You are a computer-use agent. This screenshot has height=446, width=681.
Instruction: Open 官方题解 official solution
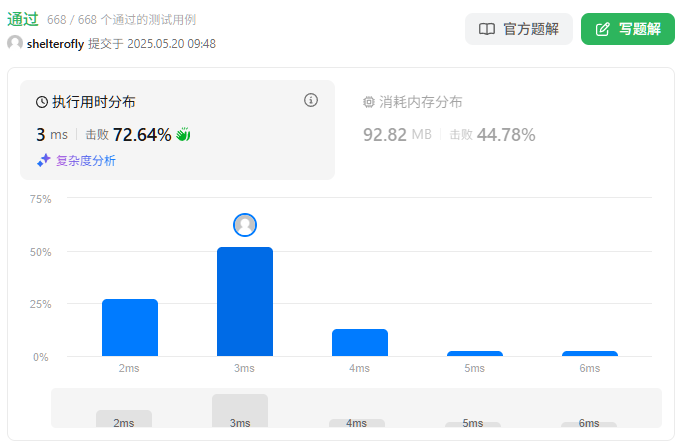[519, 29]
